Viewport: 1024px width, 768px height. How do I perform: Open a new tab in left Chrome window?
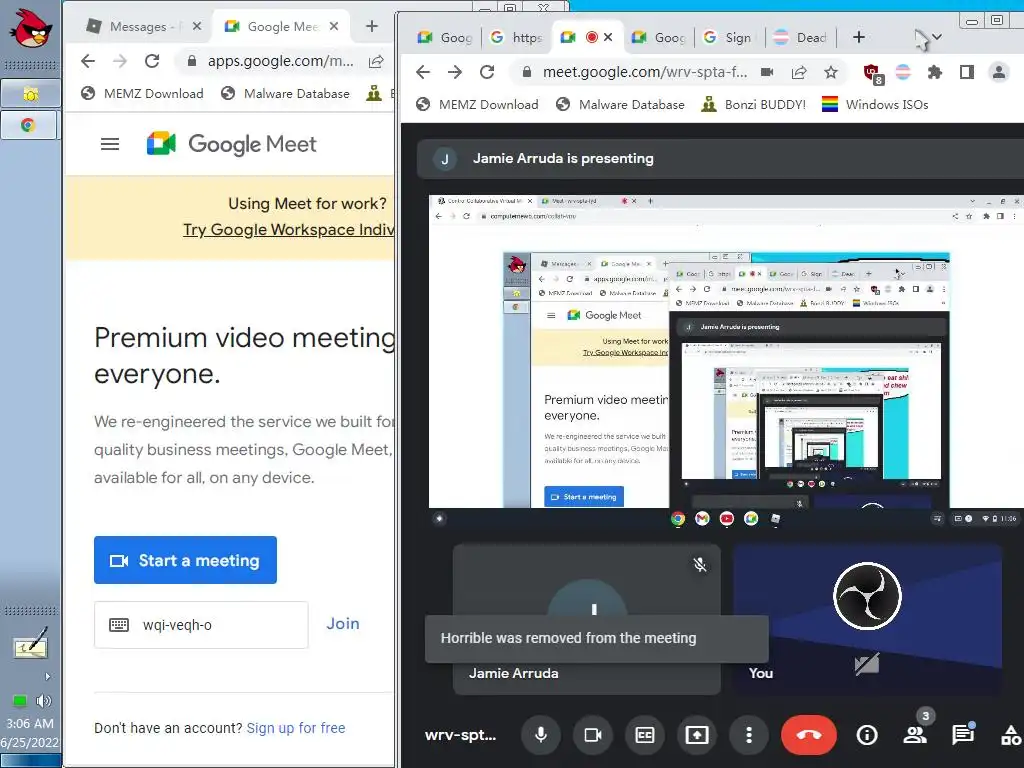[x=372, y=26]
